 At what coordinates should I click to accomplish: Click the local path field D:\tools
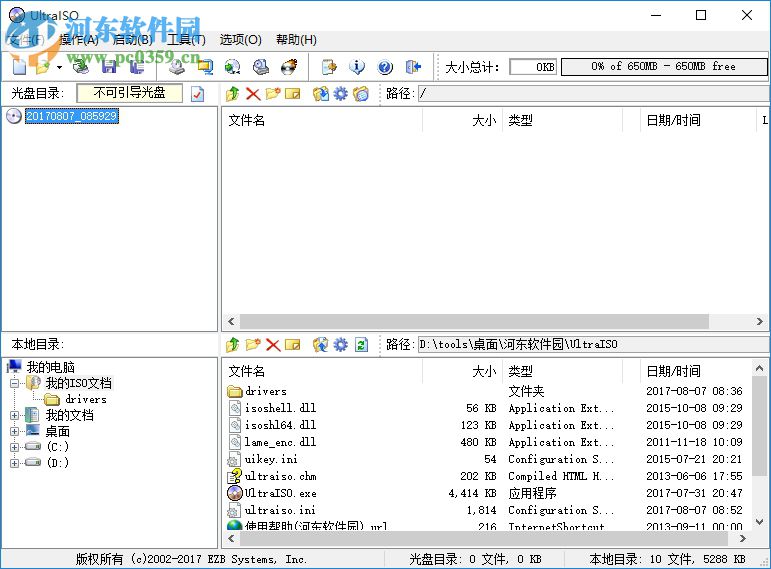click(594, 344)
